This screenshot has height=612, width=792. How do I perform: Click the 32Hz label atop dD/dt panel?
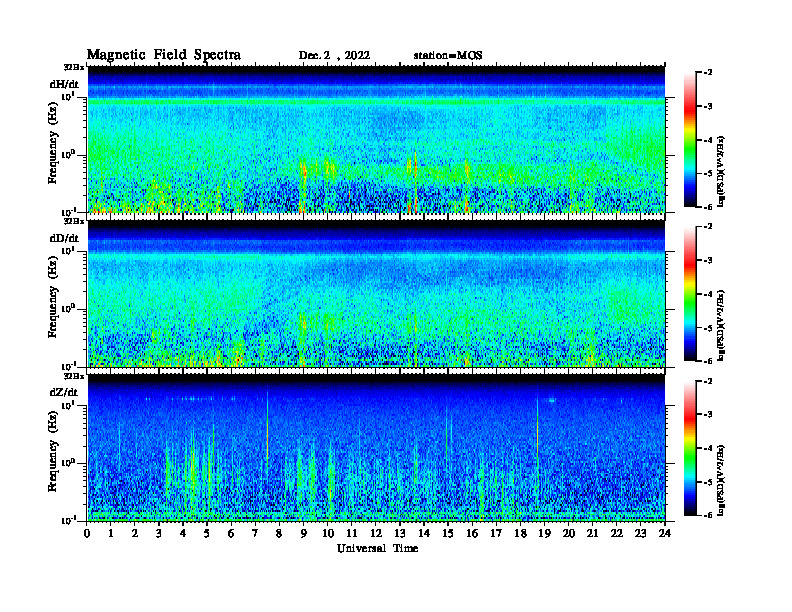pyautogui.click(x=74, y=221)
